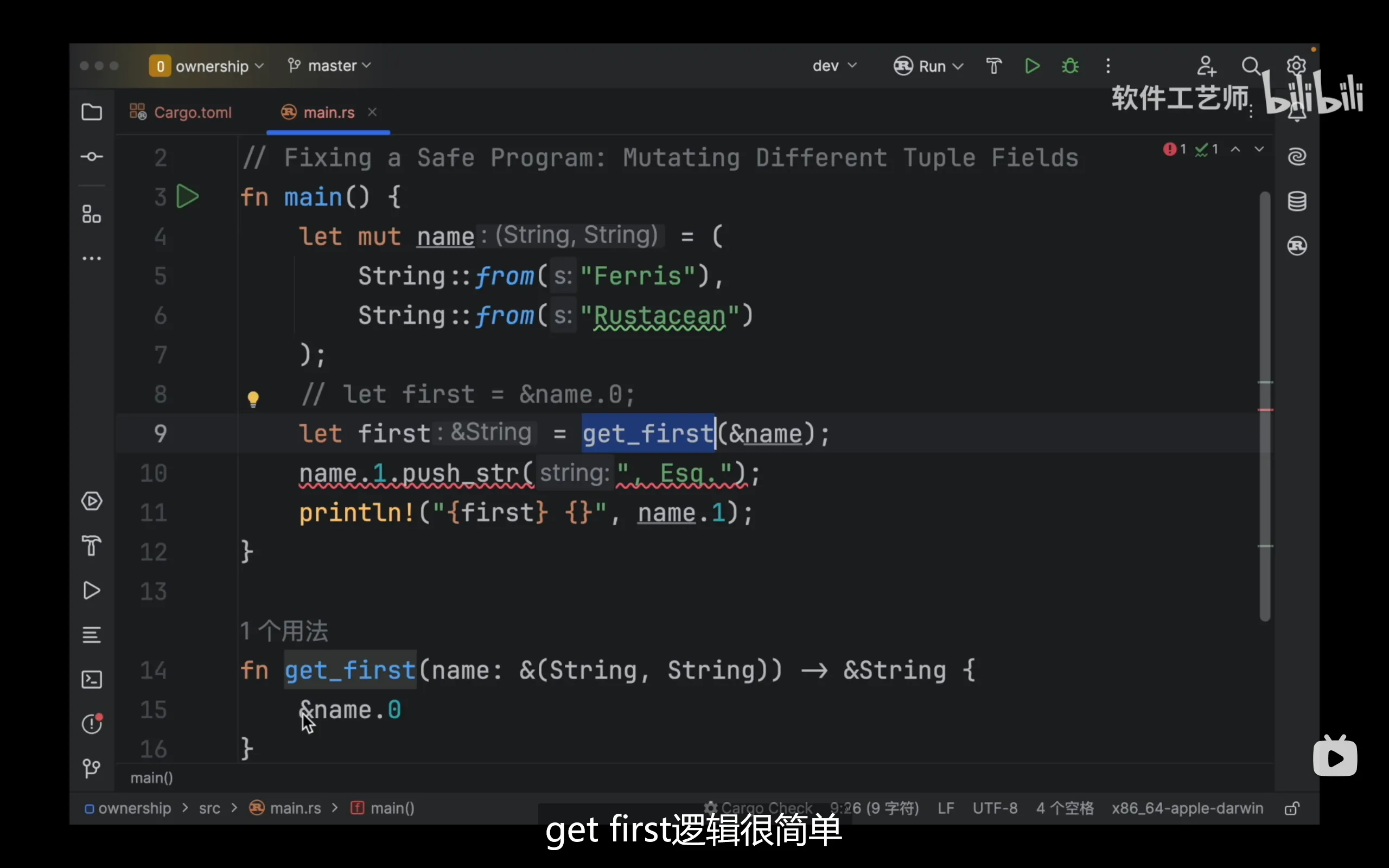1389x868 pixels.
Task: Click the '4 个空格' indent setting
Action: [1065, 808]
